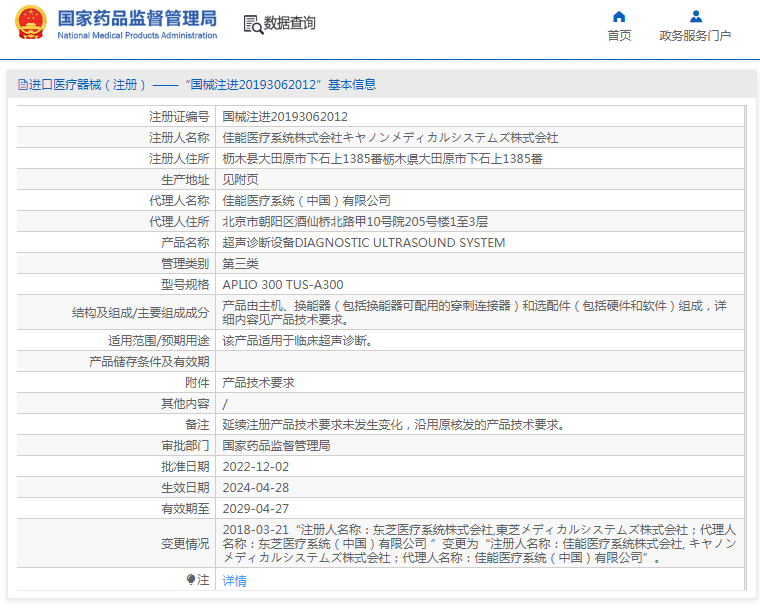Select effective date 2024-04-28

click(x=255, y=488)
